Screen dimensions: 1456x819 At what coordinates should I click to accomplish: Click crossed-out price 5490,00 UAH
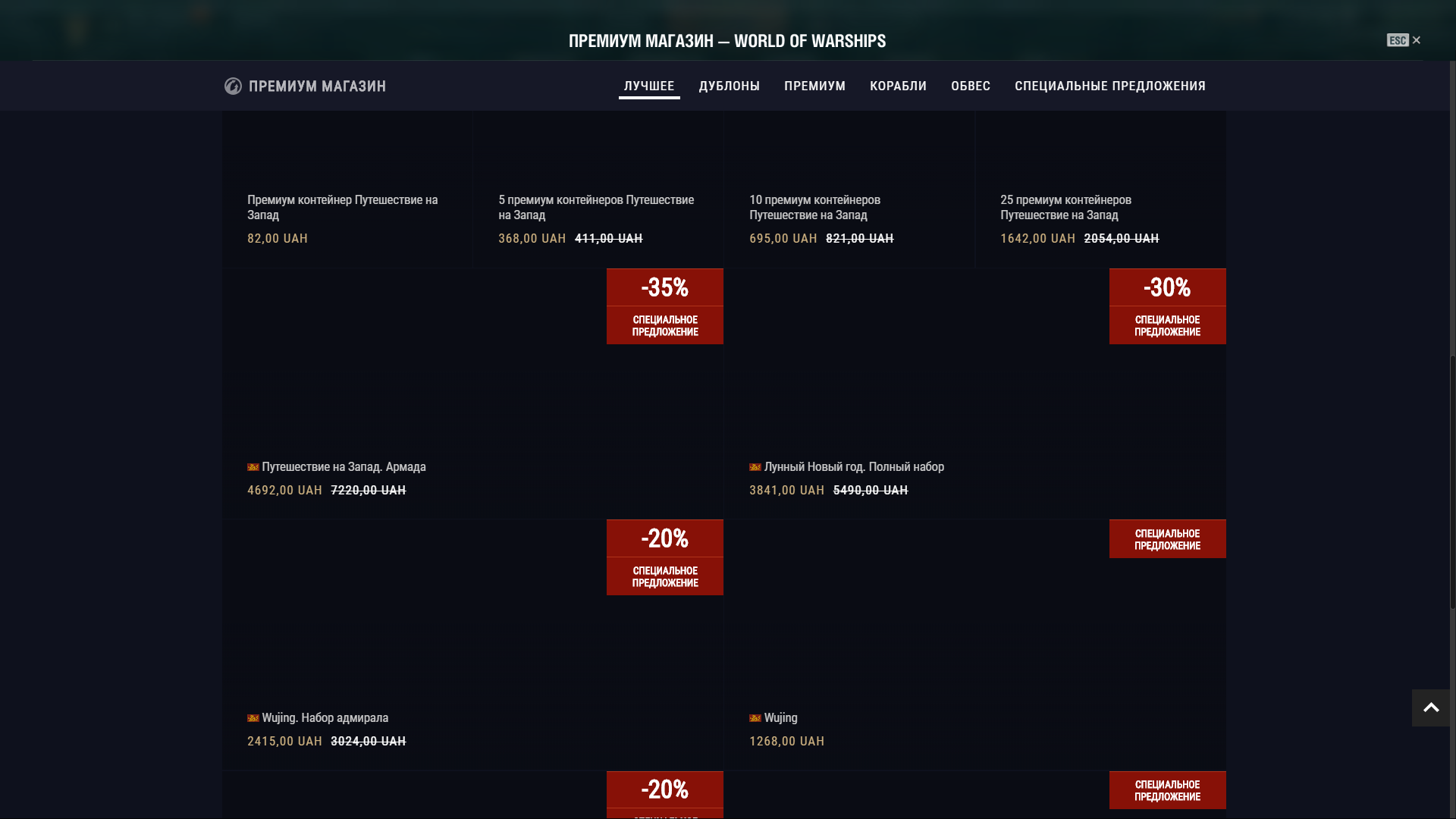[x=871, y=490]
